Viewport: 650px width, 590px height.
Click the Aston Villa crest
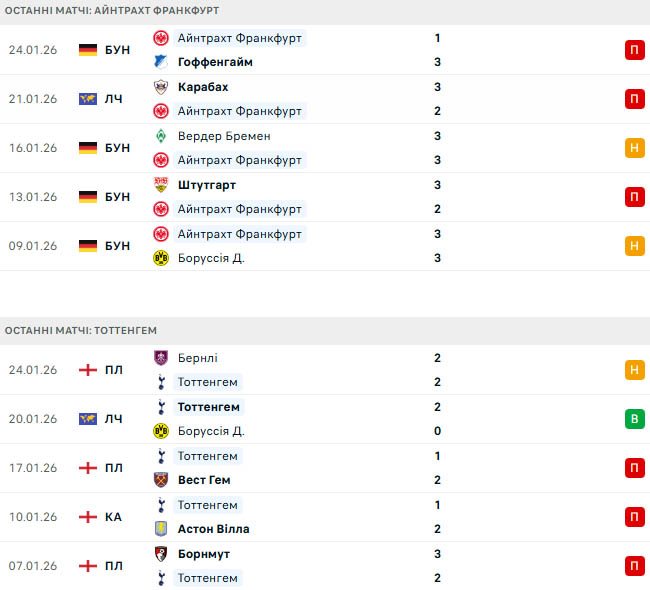coord(160,529)
